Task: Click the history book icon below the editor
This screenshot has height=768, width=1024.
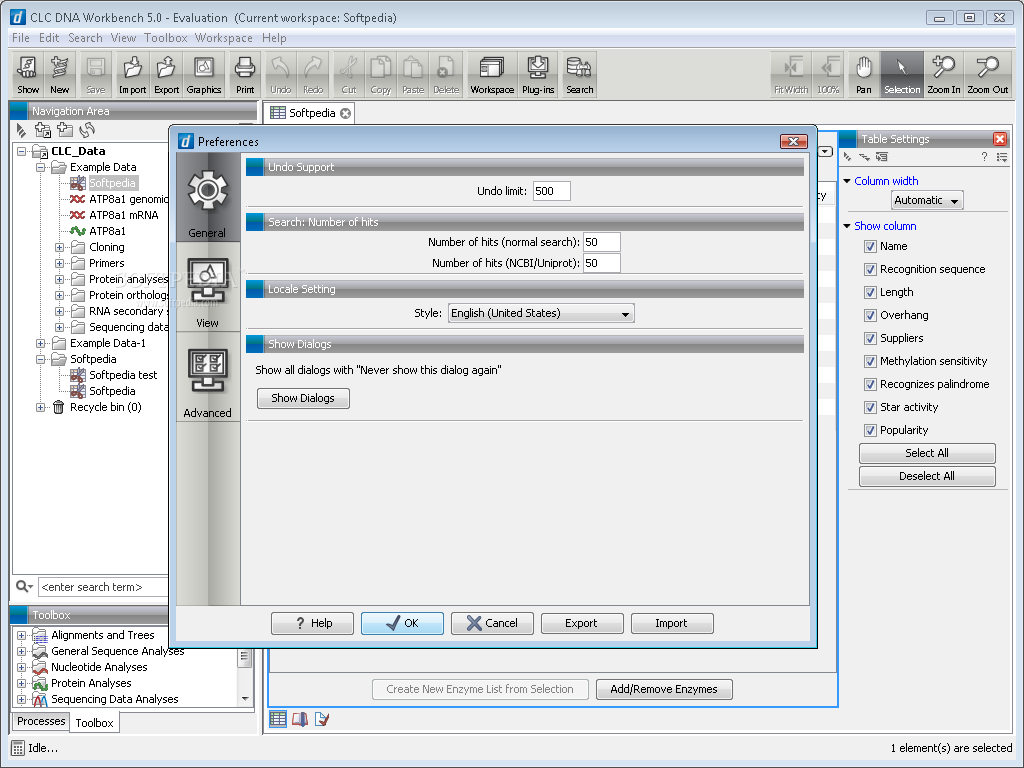Action: (300, 719)
